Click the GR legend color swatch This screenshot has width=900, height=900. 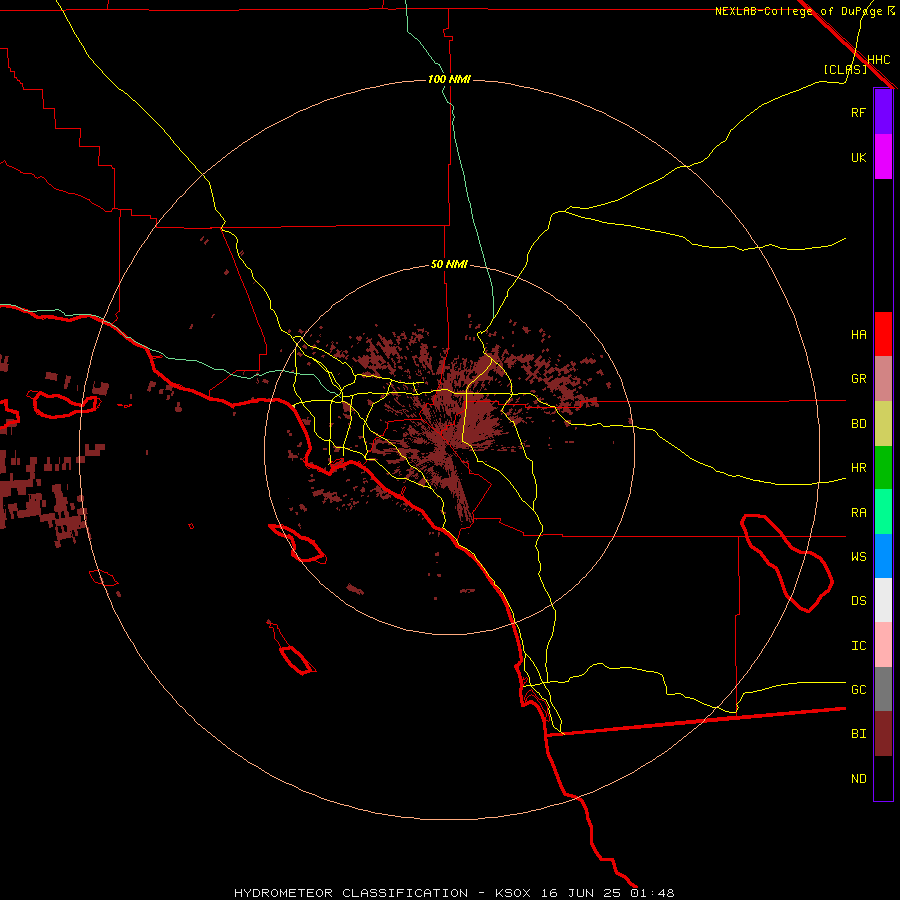point(883,379)
